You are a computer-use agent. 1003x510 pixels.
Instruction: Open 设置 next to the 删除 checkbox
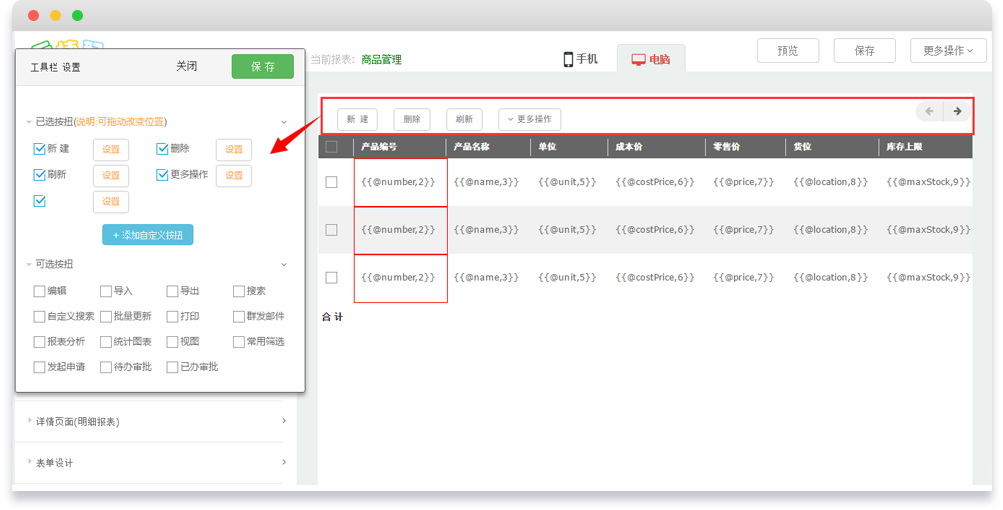(x=234, y=149)
